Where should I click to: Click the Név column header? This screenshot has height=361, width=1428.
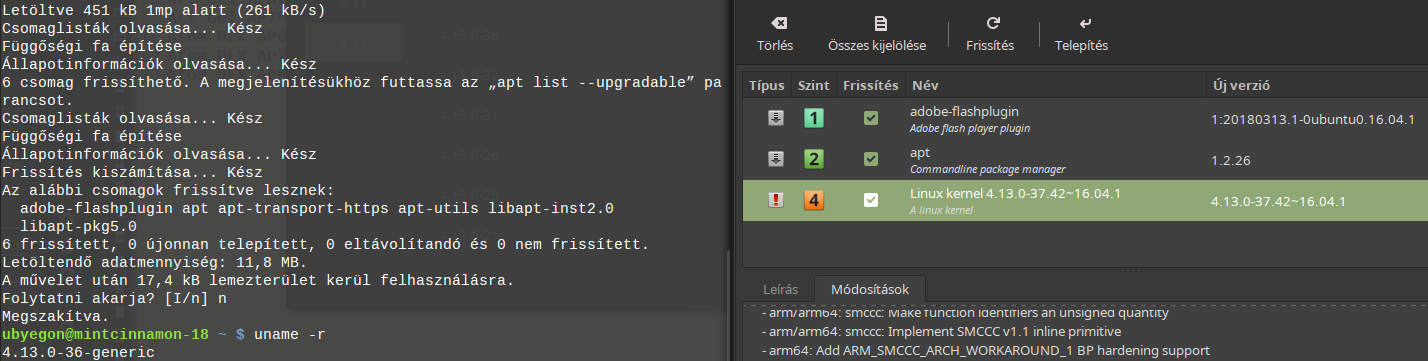(x=1054, y=86)
